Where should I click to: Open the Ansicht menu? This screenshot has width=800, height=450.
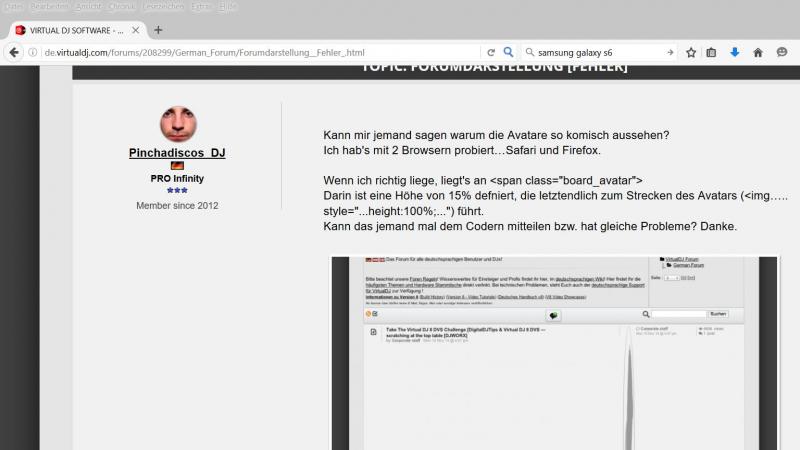88,7
